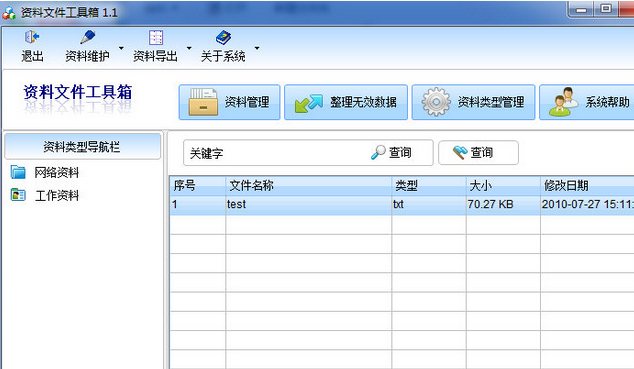Screen dimensions: 634x369
Task: Click the 序号 column header
Action: point(197,186)
